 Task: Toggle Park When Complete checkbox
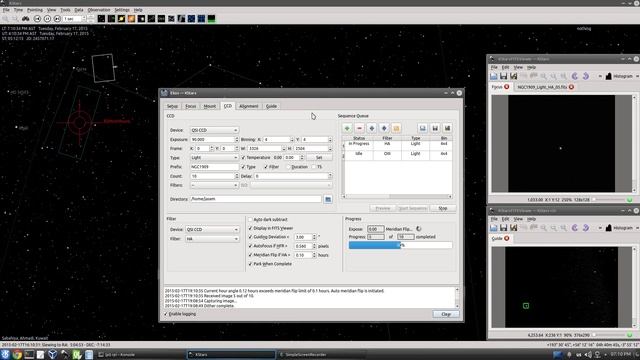(x=250, y=264)
